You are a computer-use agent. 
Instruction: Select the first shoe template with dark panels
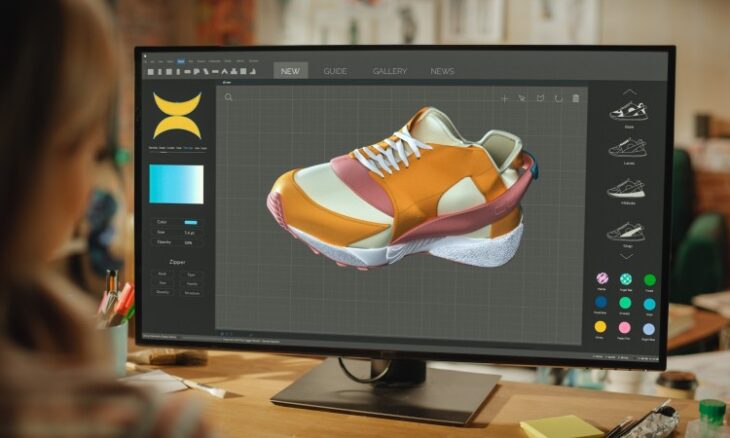pyautogui.click(x=629, y=111)
